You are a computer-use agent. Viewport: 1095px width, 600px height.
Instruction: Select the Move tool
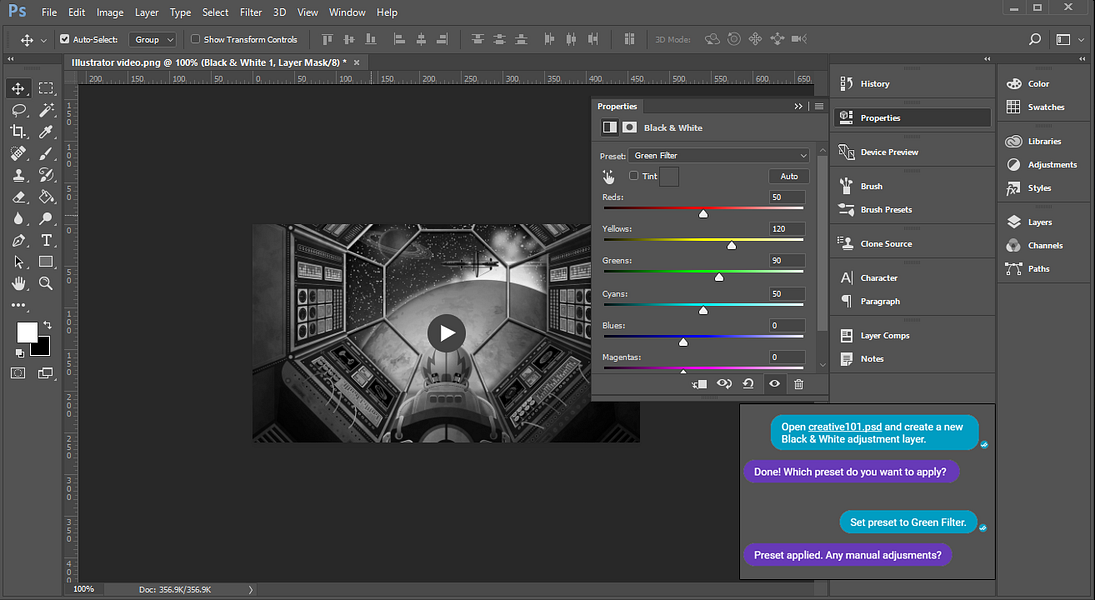(18, 88)
